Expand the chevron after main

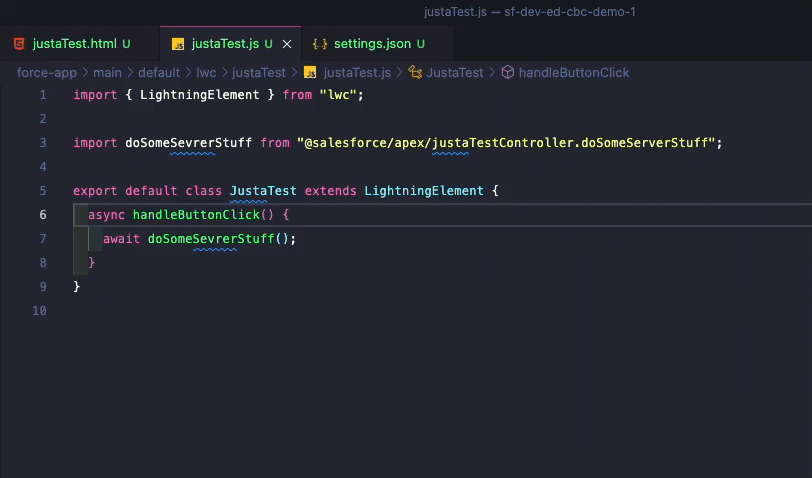pos(130,73)
